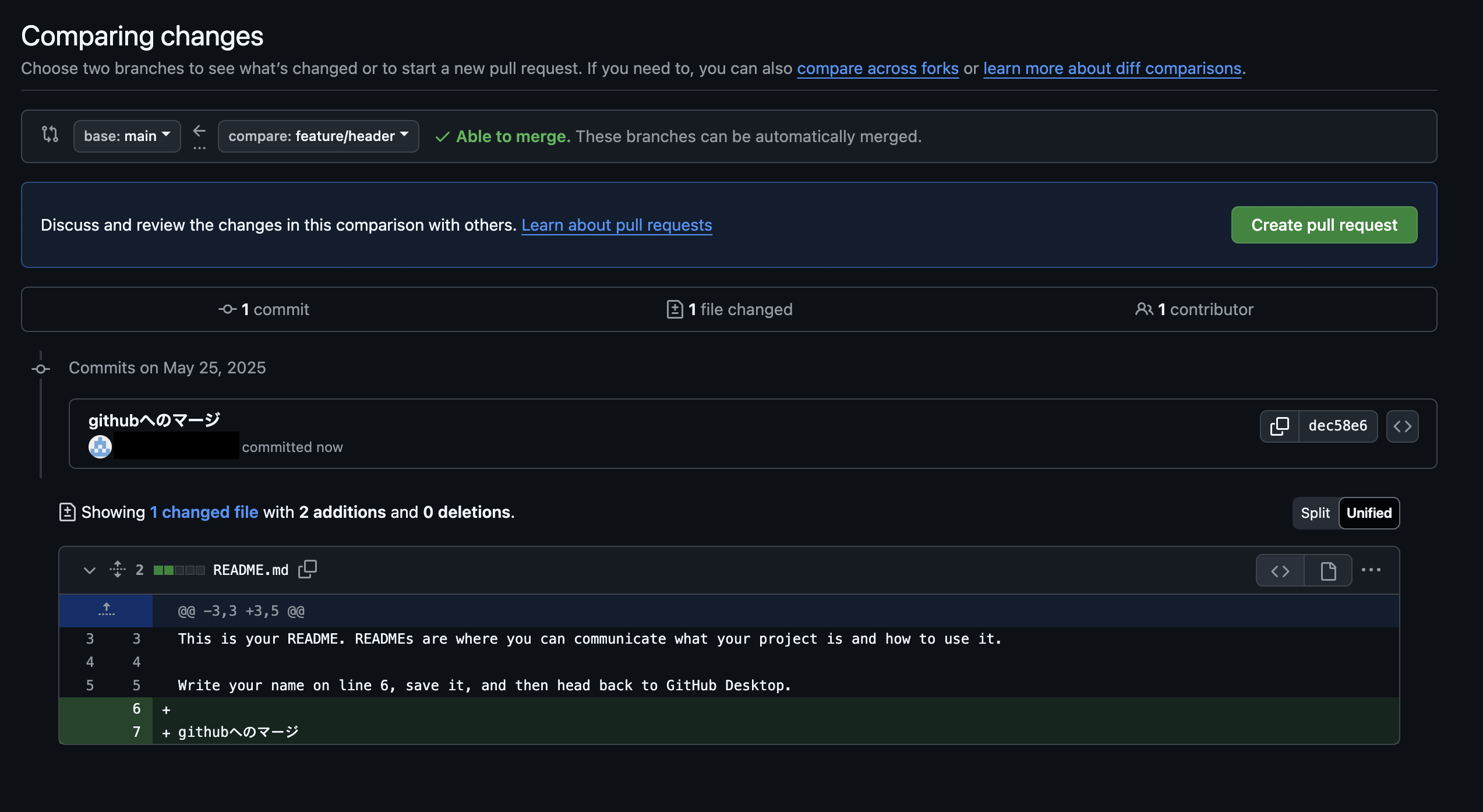
Task: Open compare across forks link
Action: (877, 68)
